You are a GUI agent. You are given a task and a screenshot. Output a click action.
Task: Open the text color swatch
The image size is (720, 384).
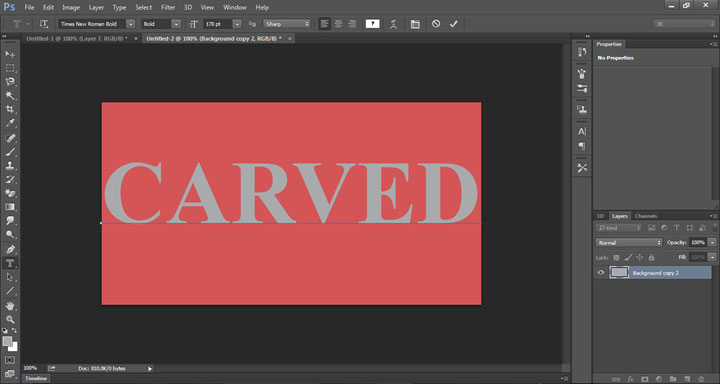click(x=372, y=24)
